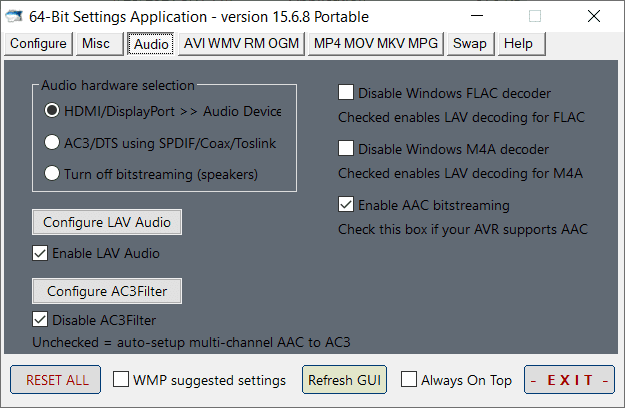Click Configure LAV Audio button
This screenshot has width=625, height=408.
coord(107,222)
